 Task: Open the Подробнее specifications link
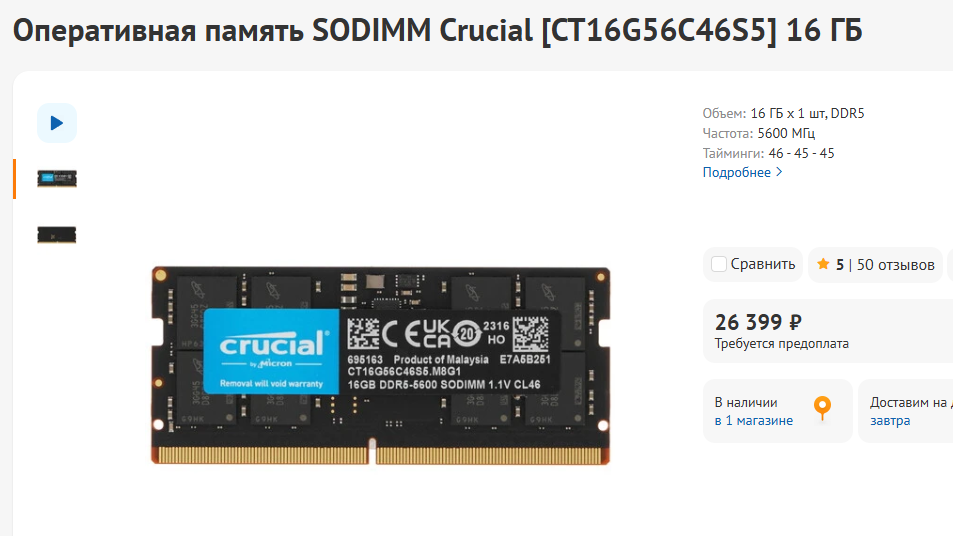coord(737,173)
